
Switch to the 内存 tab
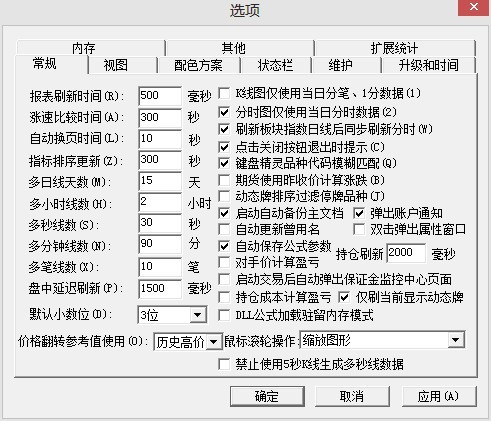(90, 48)
